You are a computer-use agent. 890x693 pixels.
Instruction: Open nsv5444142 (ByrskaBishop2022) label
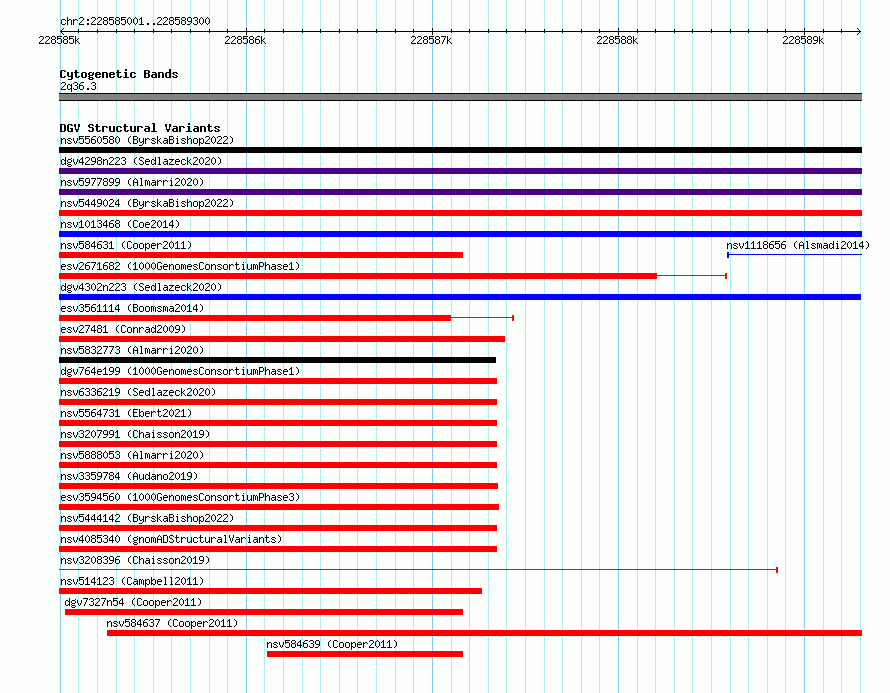point(147,518)
